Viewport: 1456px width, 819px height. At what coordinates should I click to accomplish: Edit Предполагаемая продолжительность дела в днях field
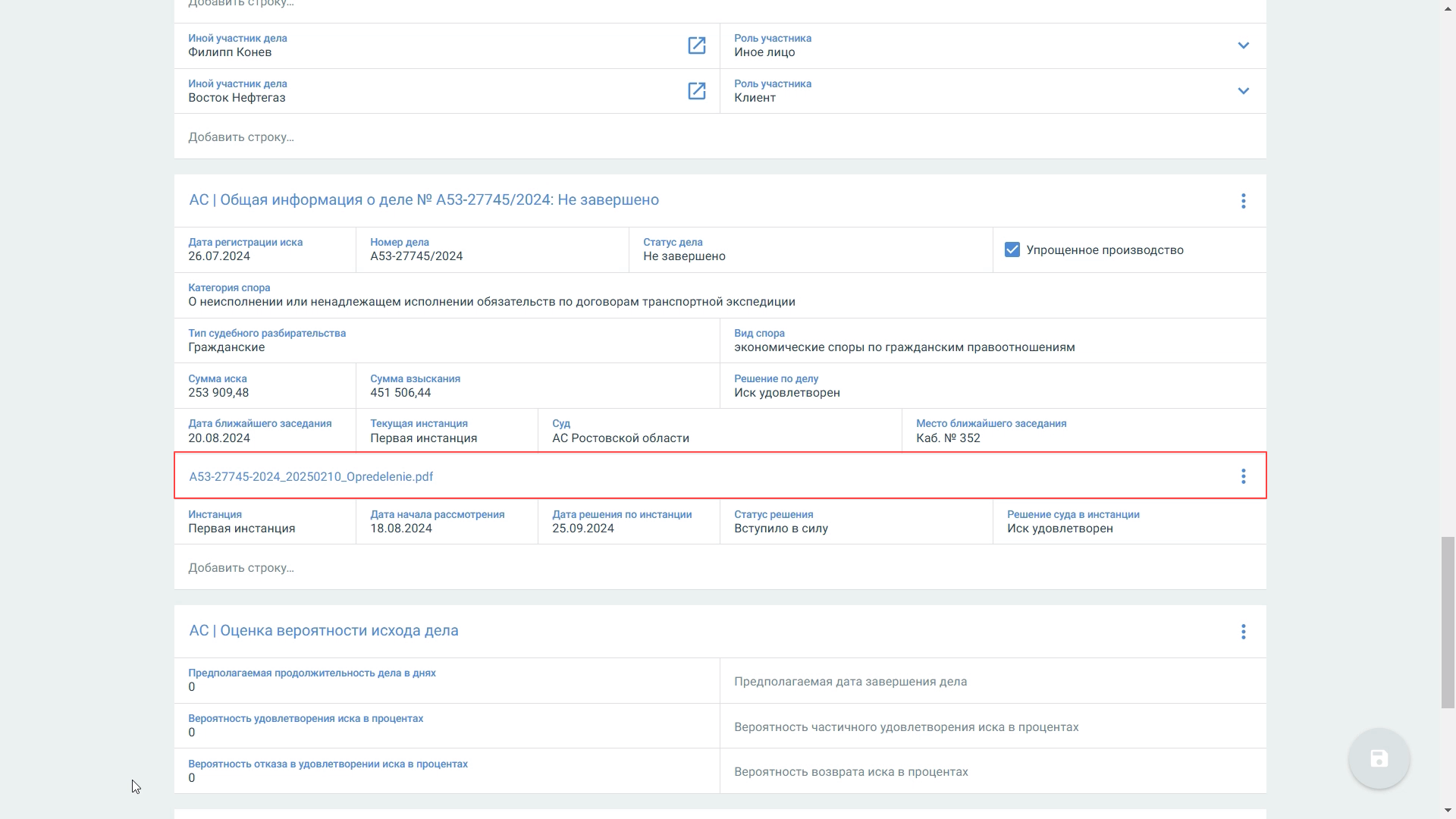(x=447, y=680)
